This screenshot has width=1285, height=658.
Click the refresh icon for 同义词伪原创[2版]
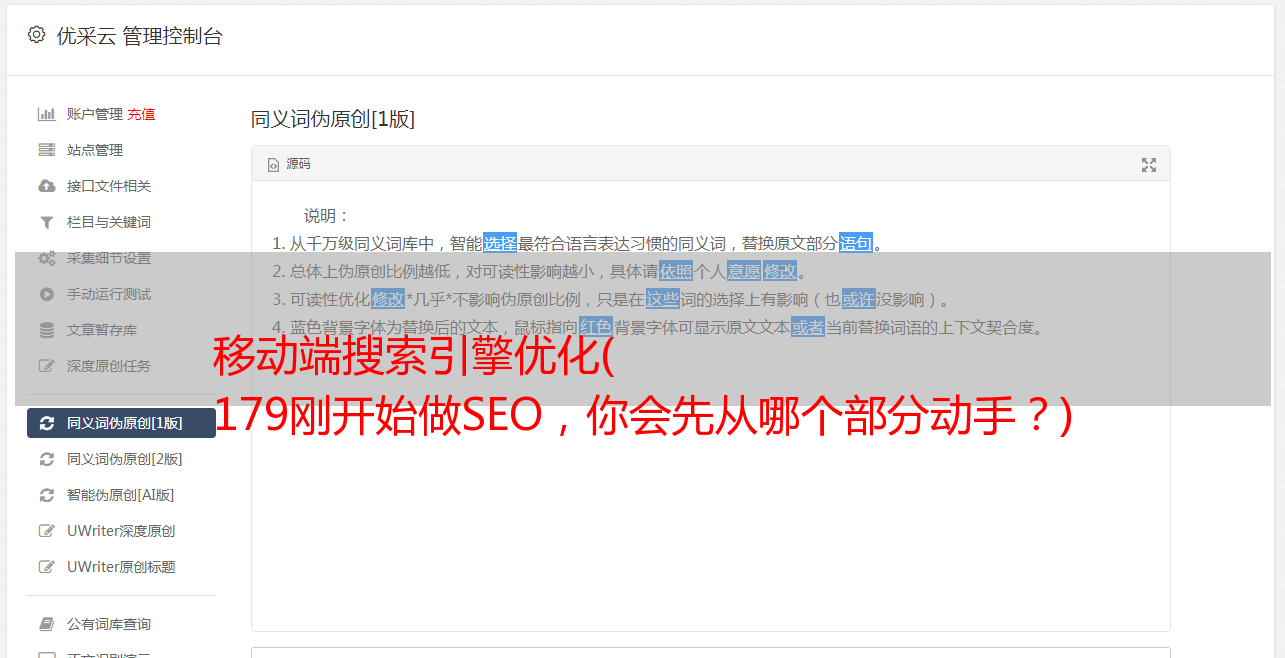[46, 459]
